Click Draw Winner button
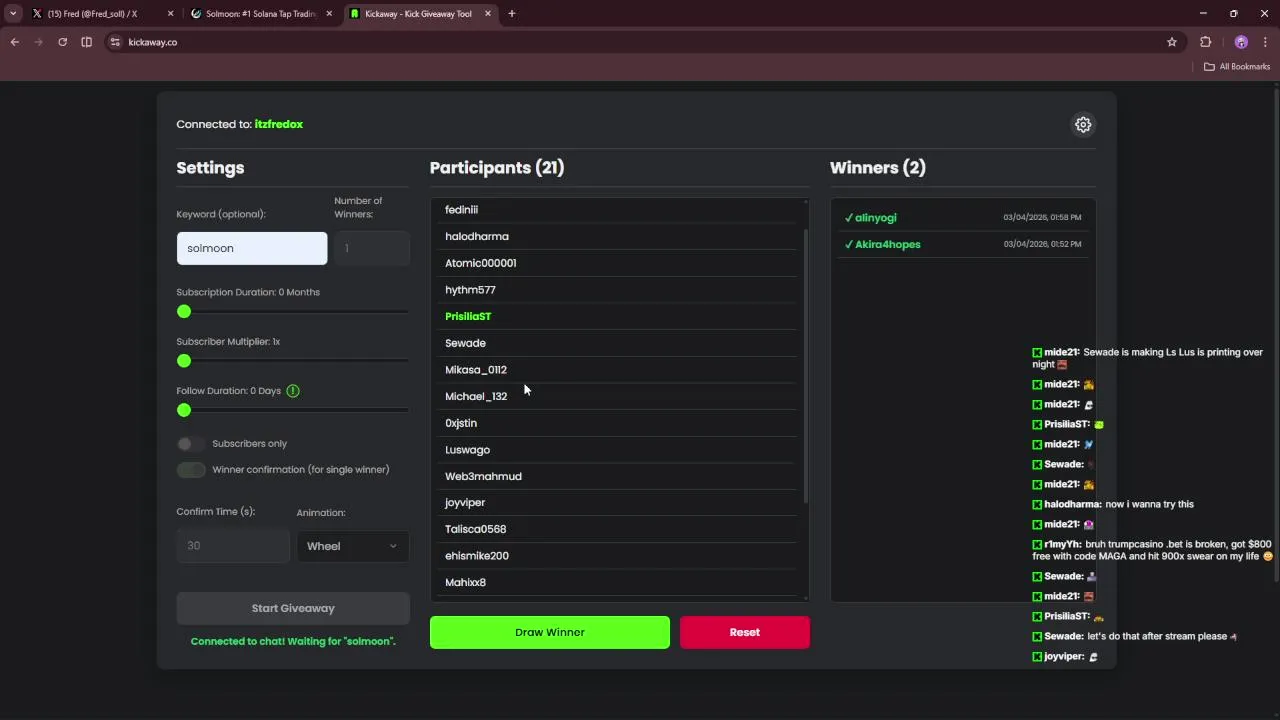This screenshot has width=1280, height=720. click(550, 632)
